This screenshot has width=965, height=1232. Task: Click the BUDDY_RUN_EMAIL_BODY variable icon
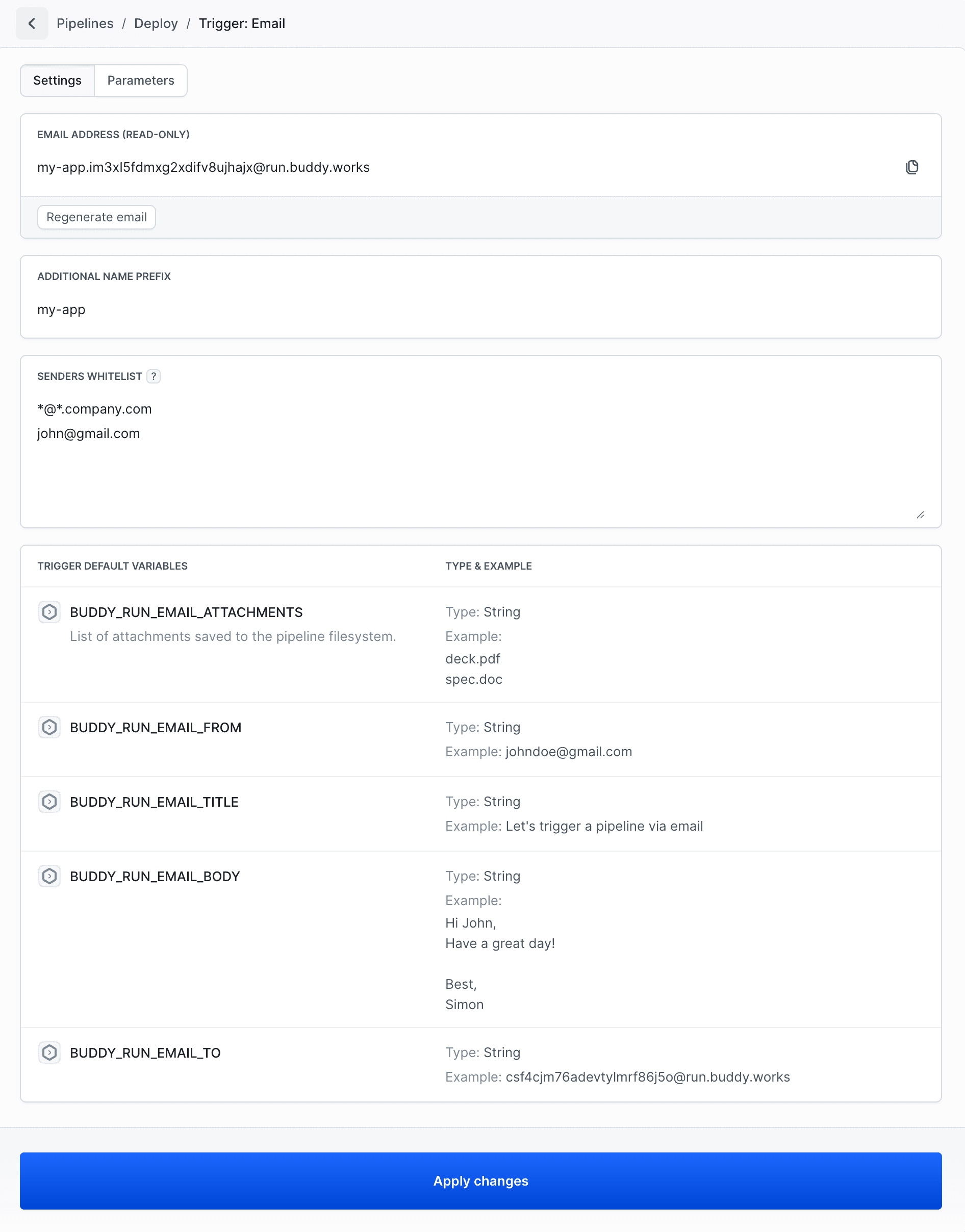point(49,876)
